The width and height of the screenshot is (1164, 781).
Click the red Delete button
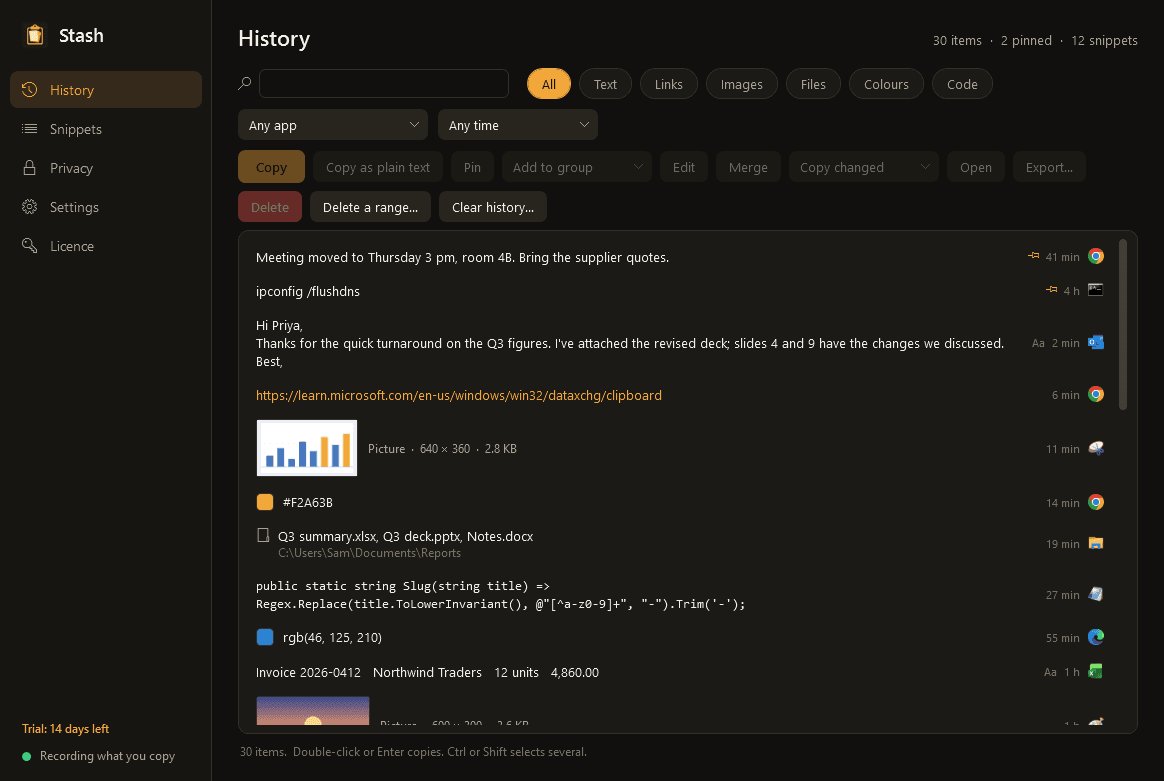coord(269,206)
